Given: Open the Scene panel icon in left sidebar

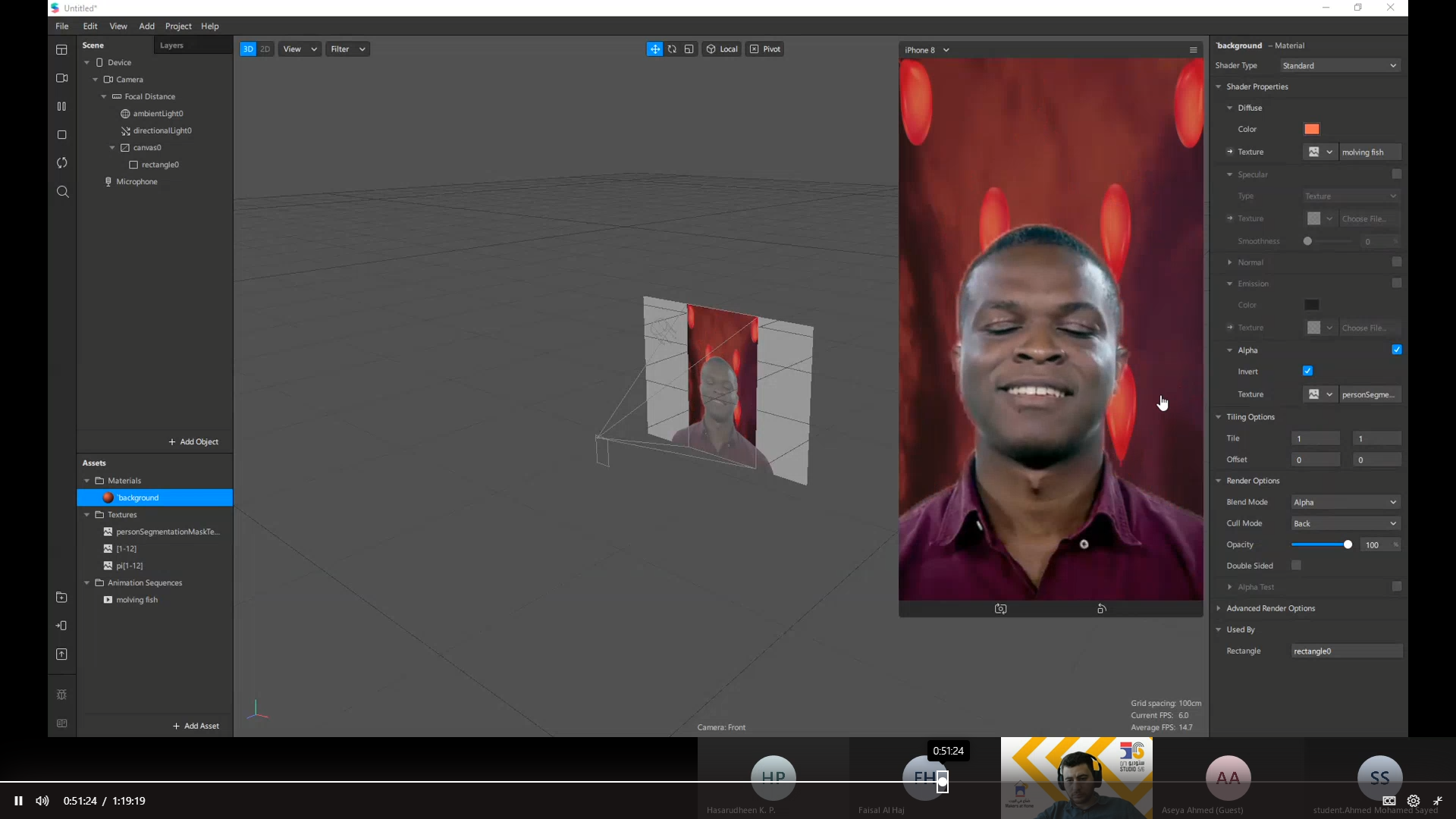Looking at the screenshot, I should click(62, 50).
